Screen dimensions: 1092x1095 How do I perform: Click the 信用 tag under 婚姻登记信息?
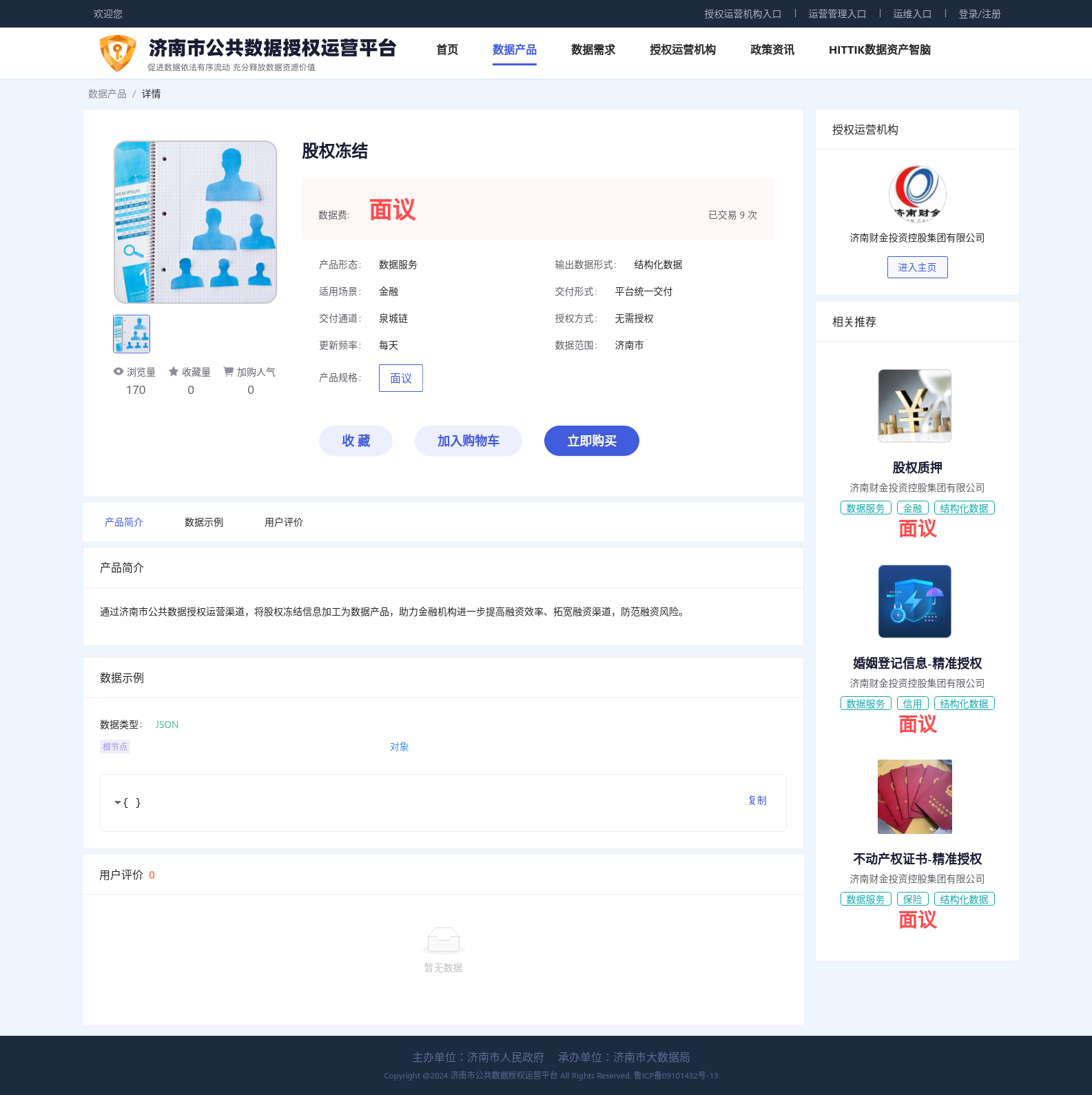tap(913, 704)
